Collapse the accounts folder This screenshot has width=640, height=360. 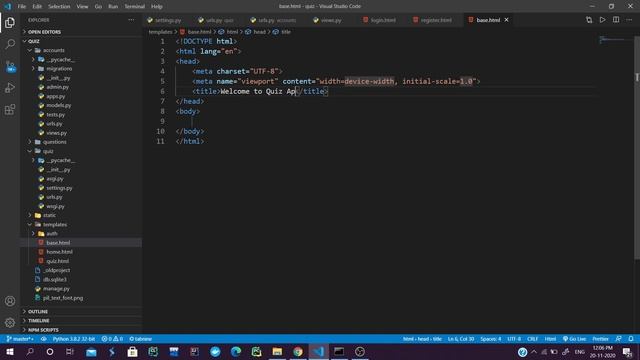tap(82, 50)
